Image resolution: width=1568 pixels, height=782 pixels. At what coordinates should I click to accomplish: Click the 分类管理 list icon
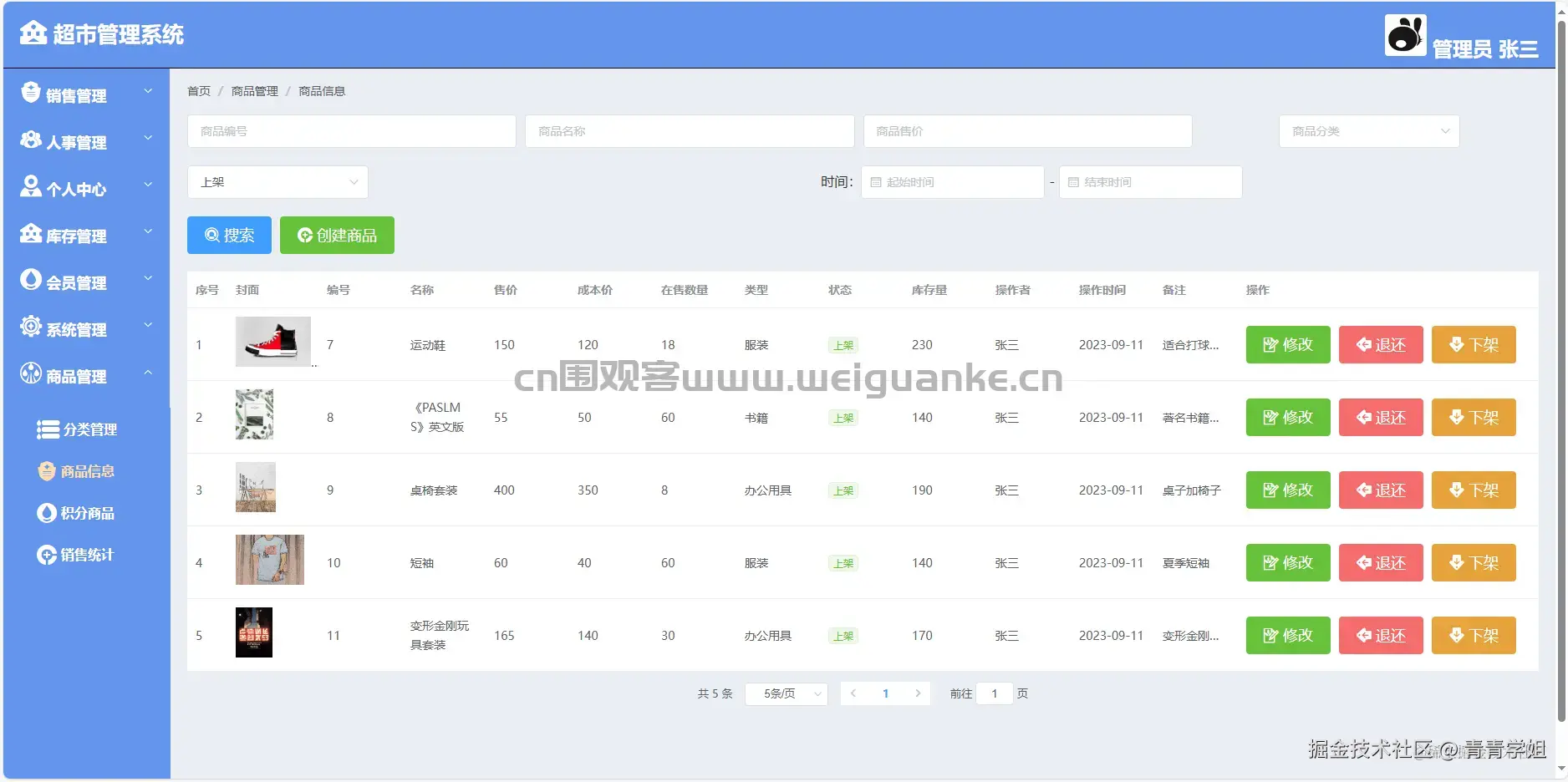click(48, 429)
